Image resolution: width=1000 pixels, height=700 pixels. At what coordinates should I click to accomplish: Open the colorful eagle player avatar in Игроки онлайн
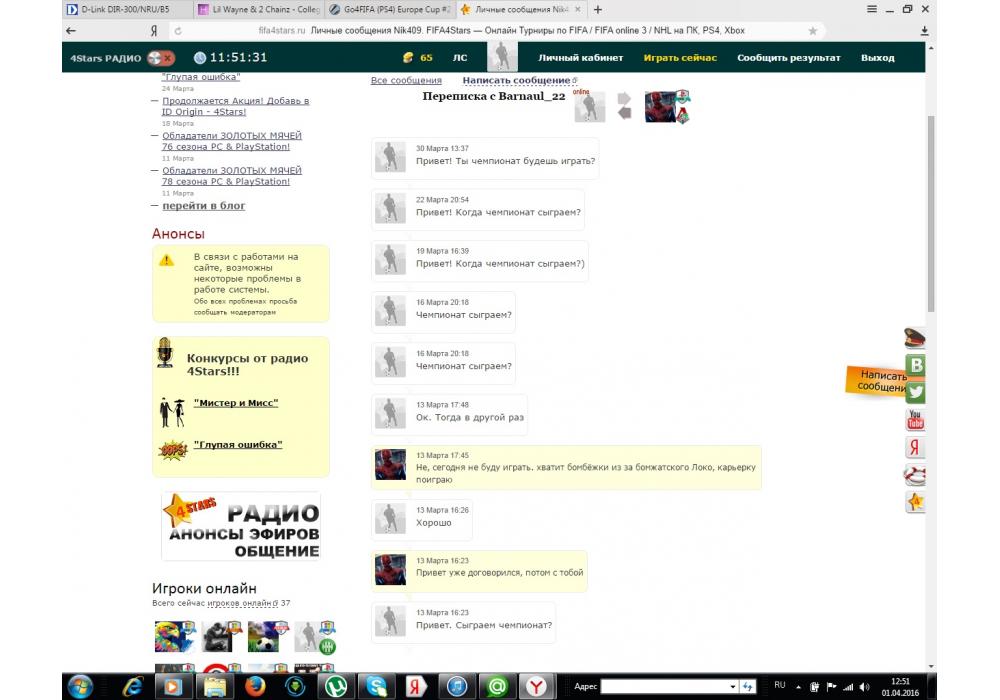point(175,636)
